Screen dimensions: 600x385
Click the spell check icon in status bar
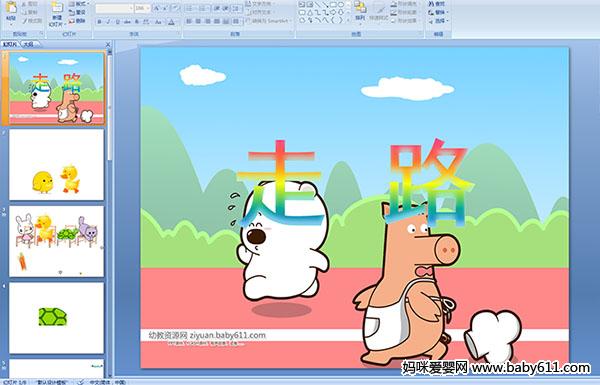(81, 382)
